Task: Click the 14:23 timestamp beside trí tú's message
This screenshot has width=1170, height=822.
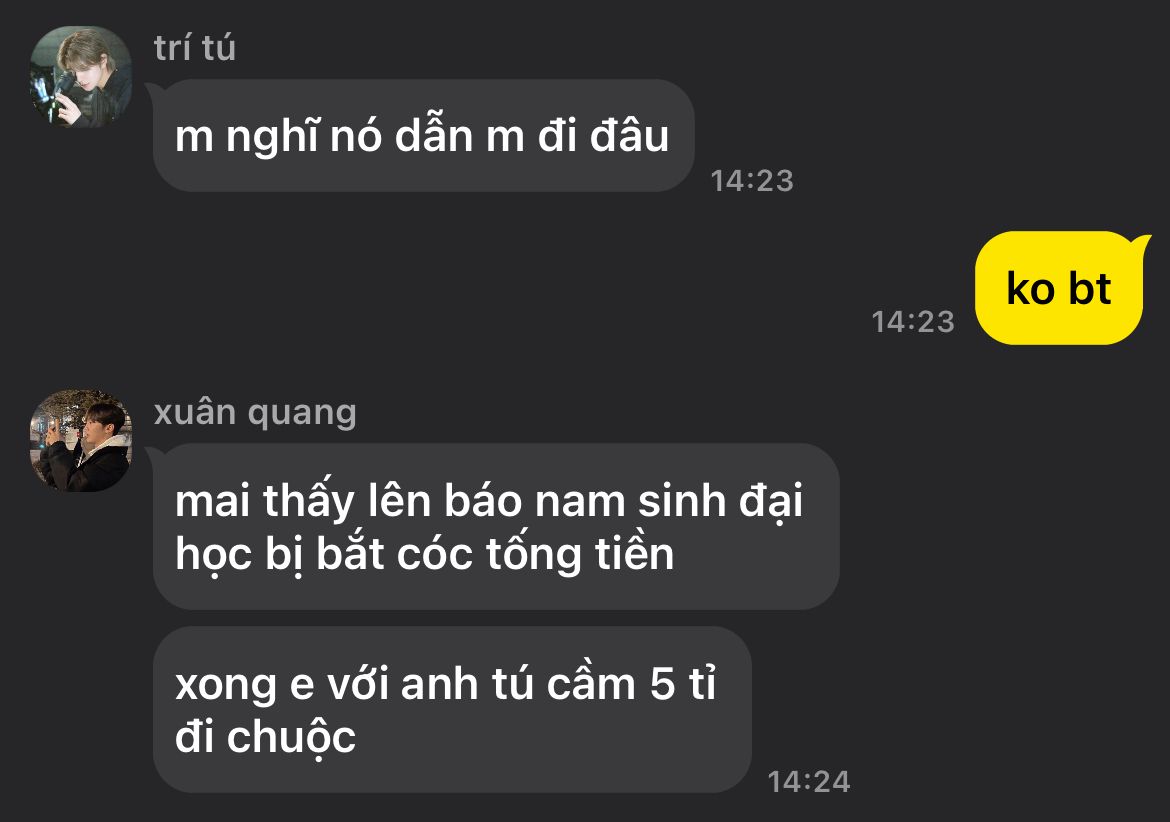Action: pos(751,181)
